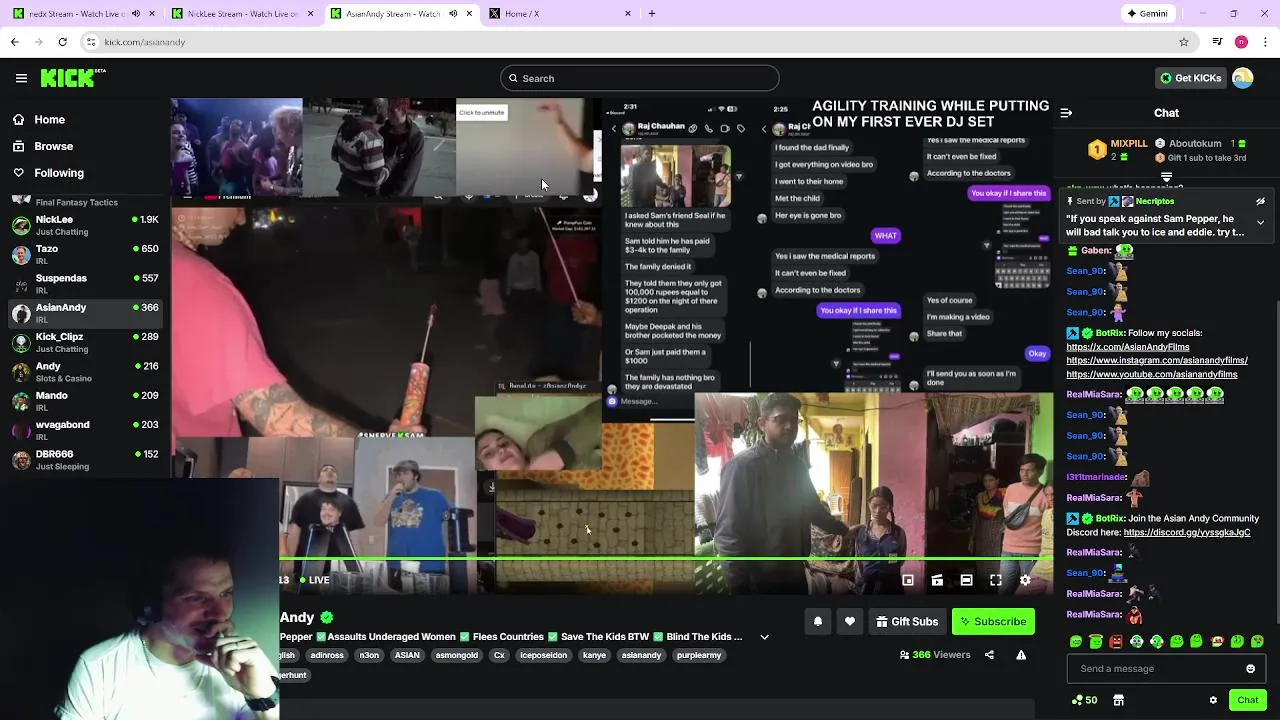Open Suspendas channel in sidebar
The width and height of the screenshot is (1280, 720).
[x=84, y=284]
